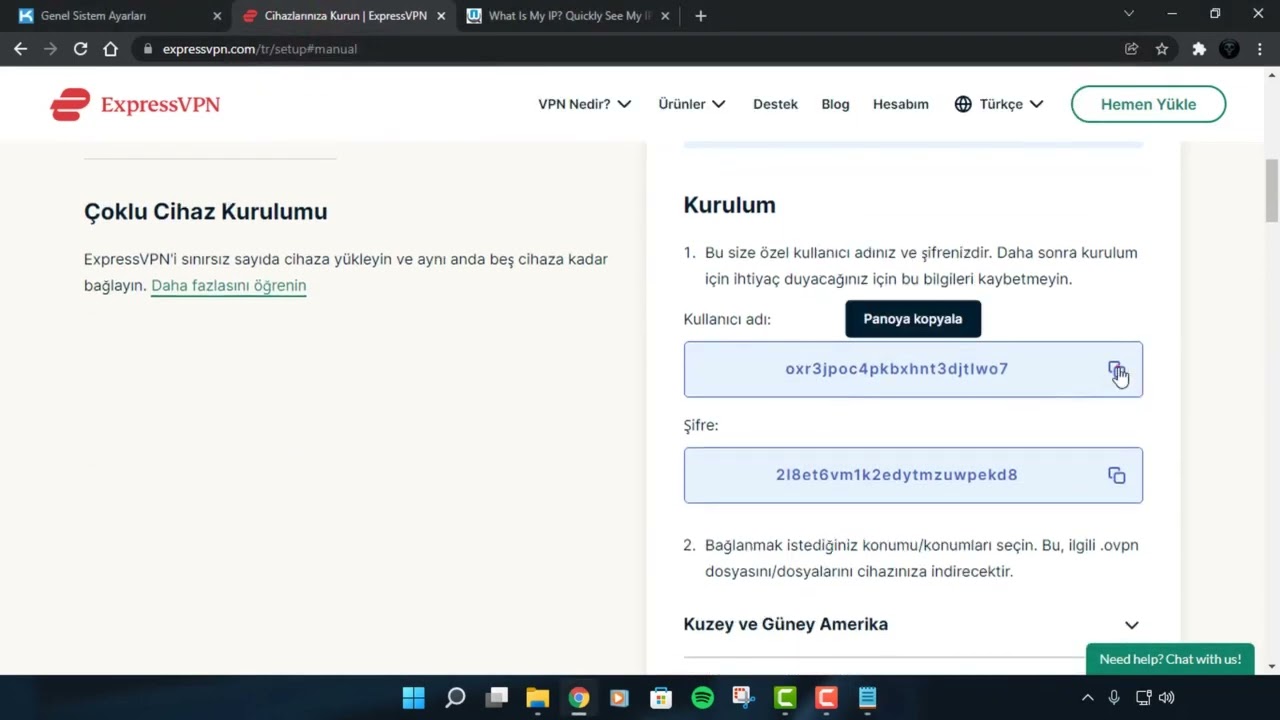This screenshot has width=1280, height=720.
Task: Copy the password (Şifre) with its clipboard icon
Action: coord(1117,475)
